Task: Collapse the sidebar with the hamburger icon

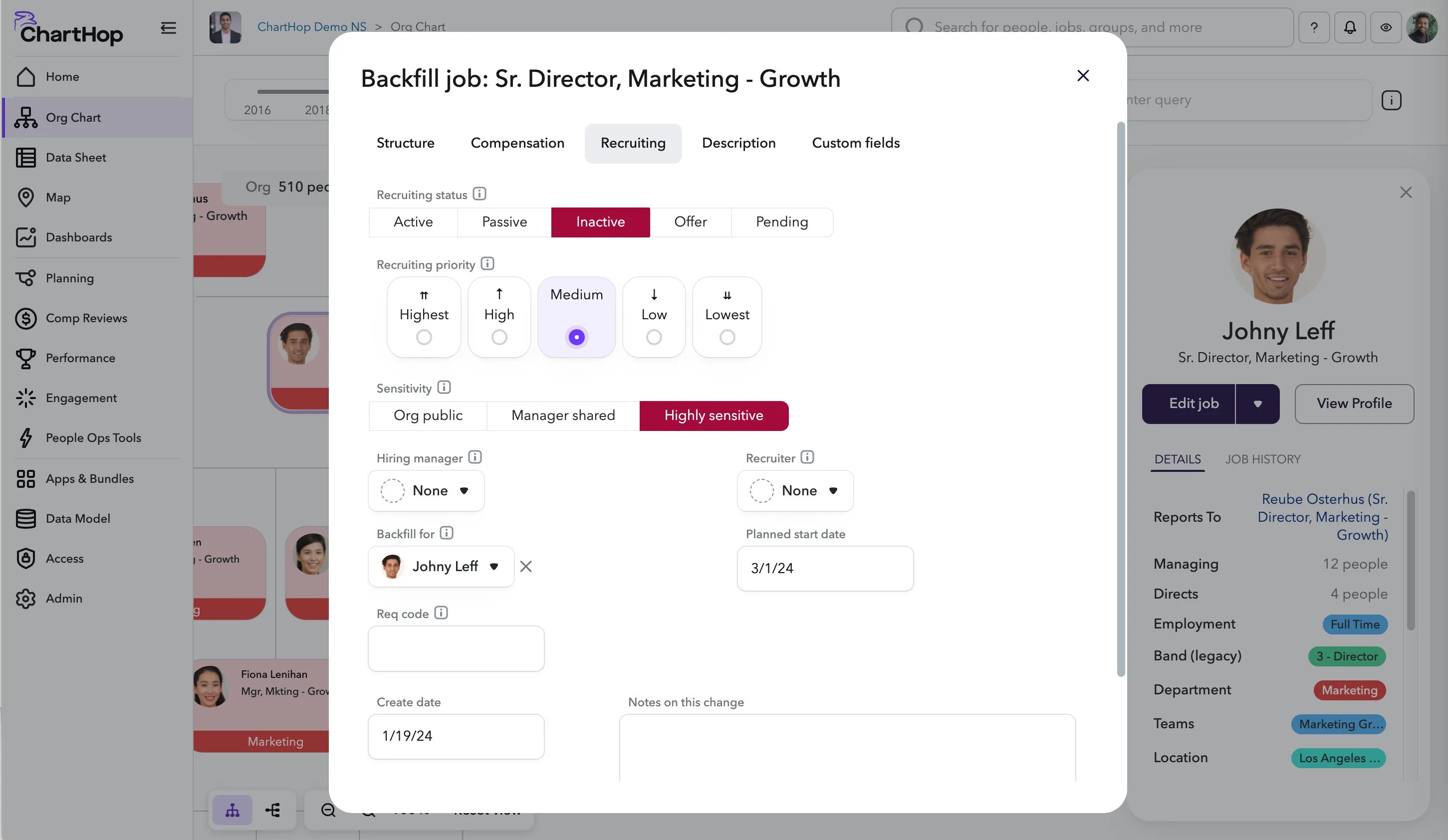Action: click(168, 28)
